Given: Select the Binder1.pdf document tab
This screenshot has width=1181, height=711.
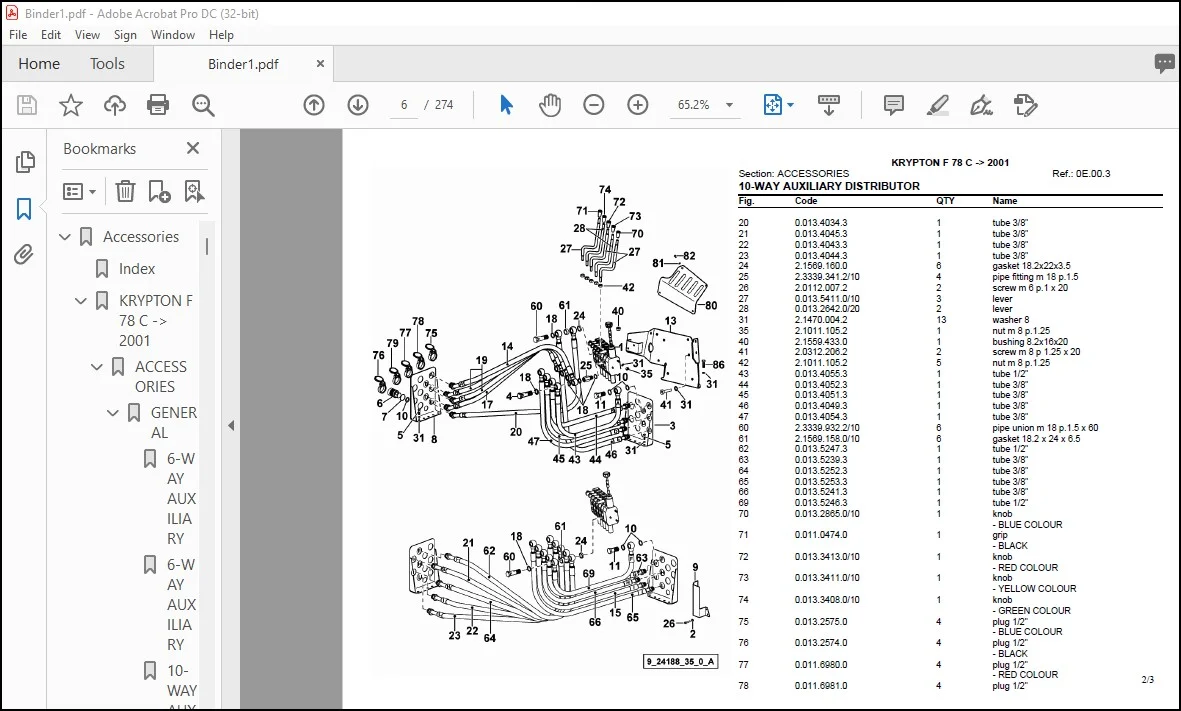Looking at the screenshot, I should (243, 64).
